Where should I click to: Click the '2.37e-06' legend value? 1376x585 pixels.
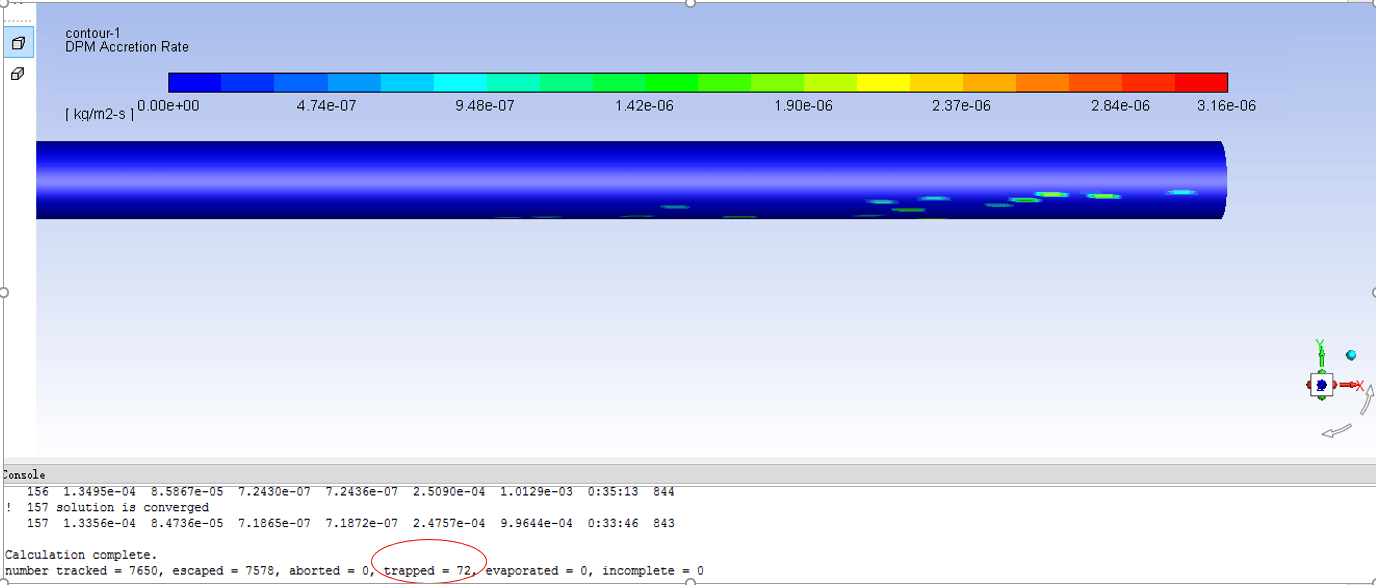(961, 105)
